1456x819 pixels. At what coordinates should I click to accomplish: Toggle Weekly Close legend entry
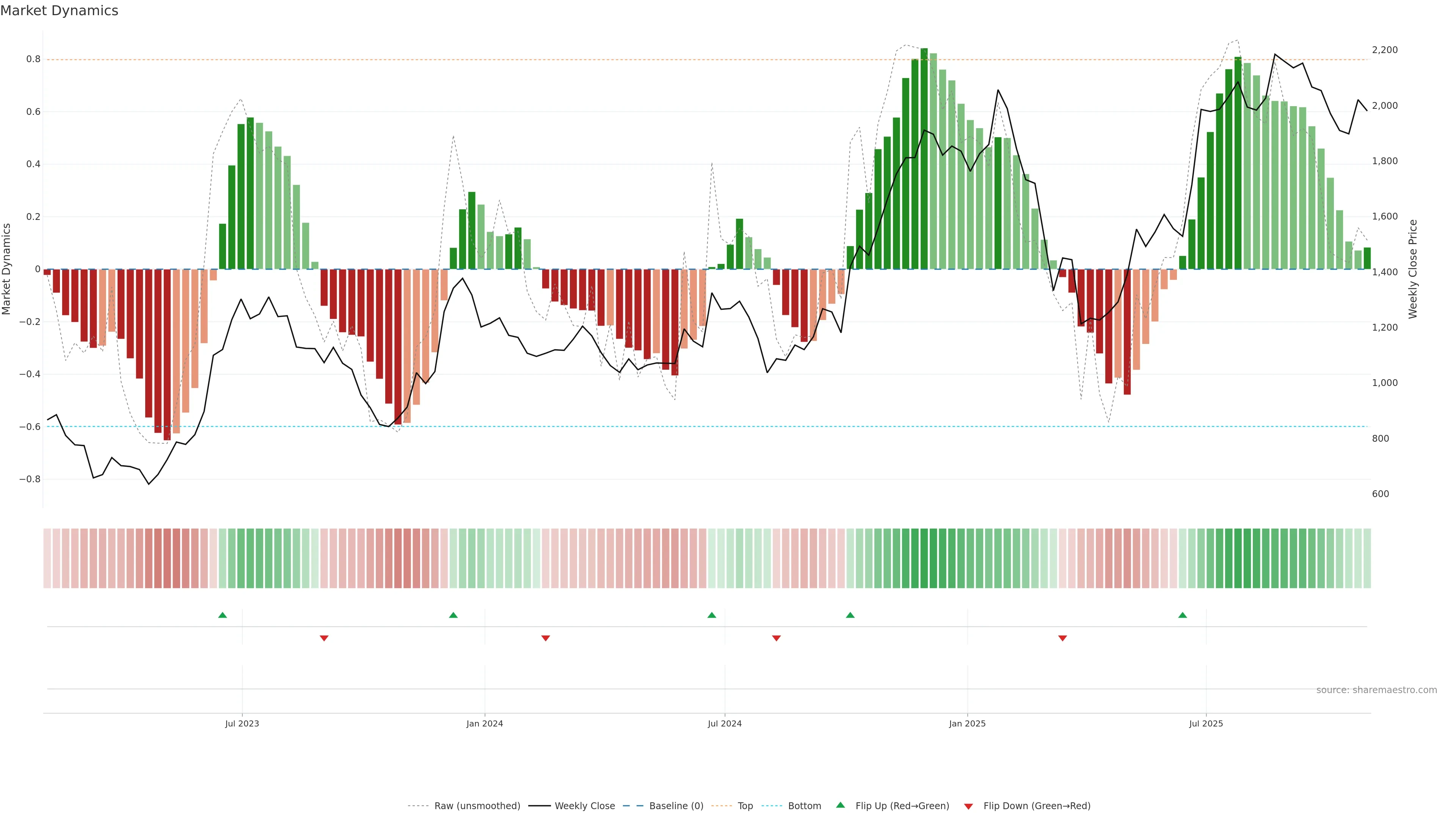(584, 806)
